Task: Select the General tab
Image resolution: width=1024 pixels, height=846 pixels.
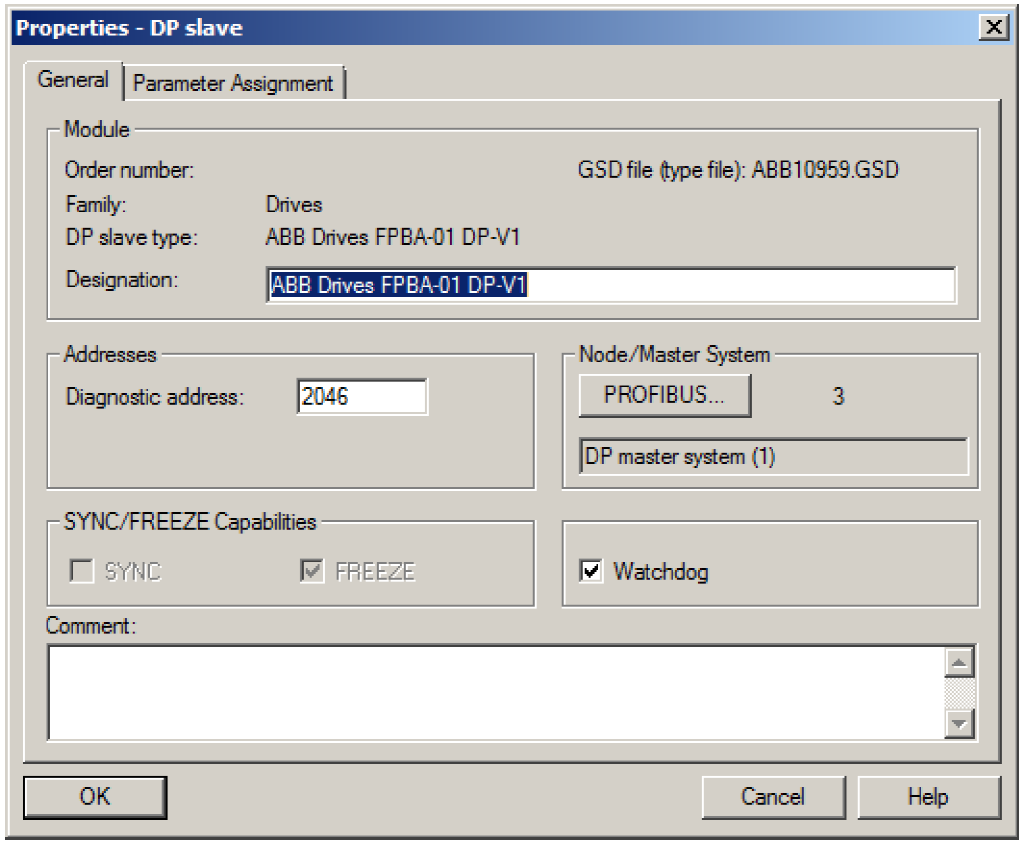Action: tap(73, 80)
